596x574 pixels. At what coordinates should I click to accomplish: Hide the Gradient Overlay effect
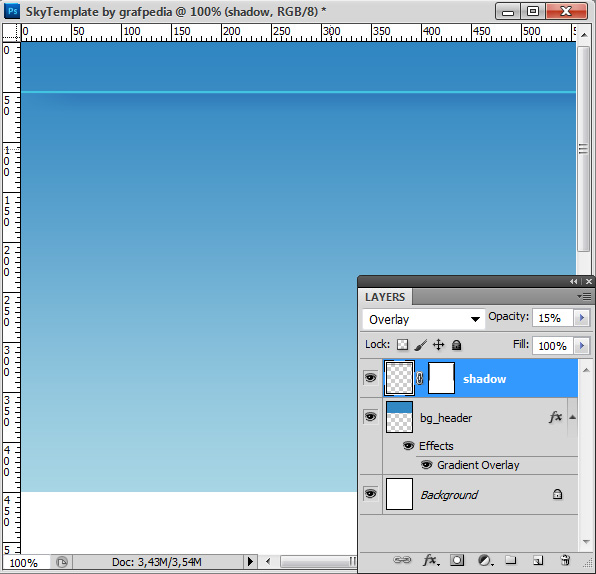(x=426, y=465)
